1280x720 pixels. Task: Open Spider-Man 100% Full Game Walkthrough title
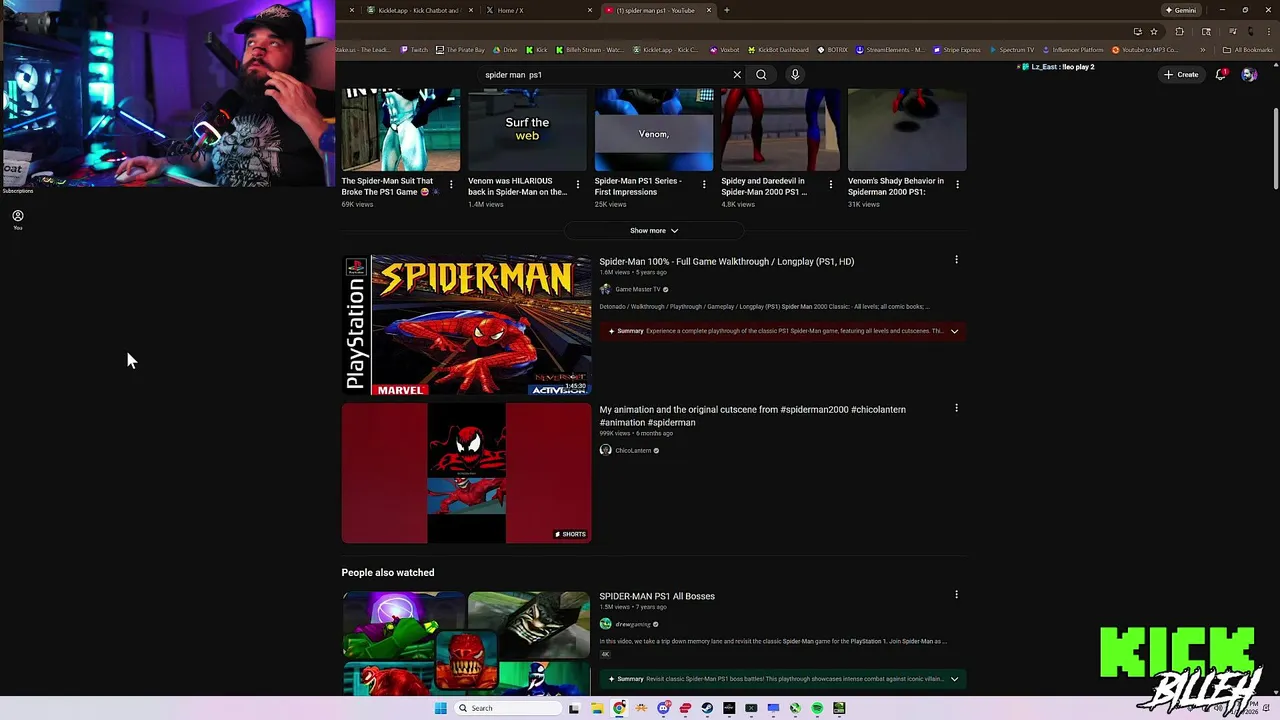pos(726,261)
